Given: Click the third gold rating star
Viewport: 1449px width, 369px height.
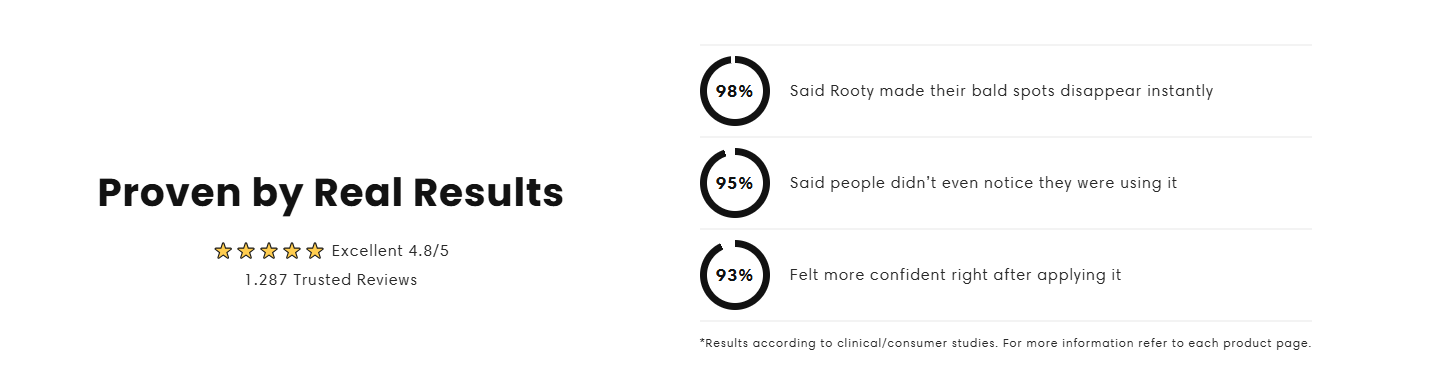Looking at the screenshot, I should click(x=269, y=251).
